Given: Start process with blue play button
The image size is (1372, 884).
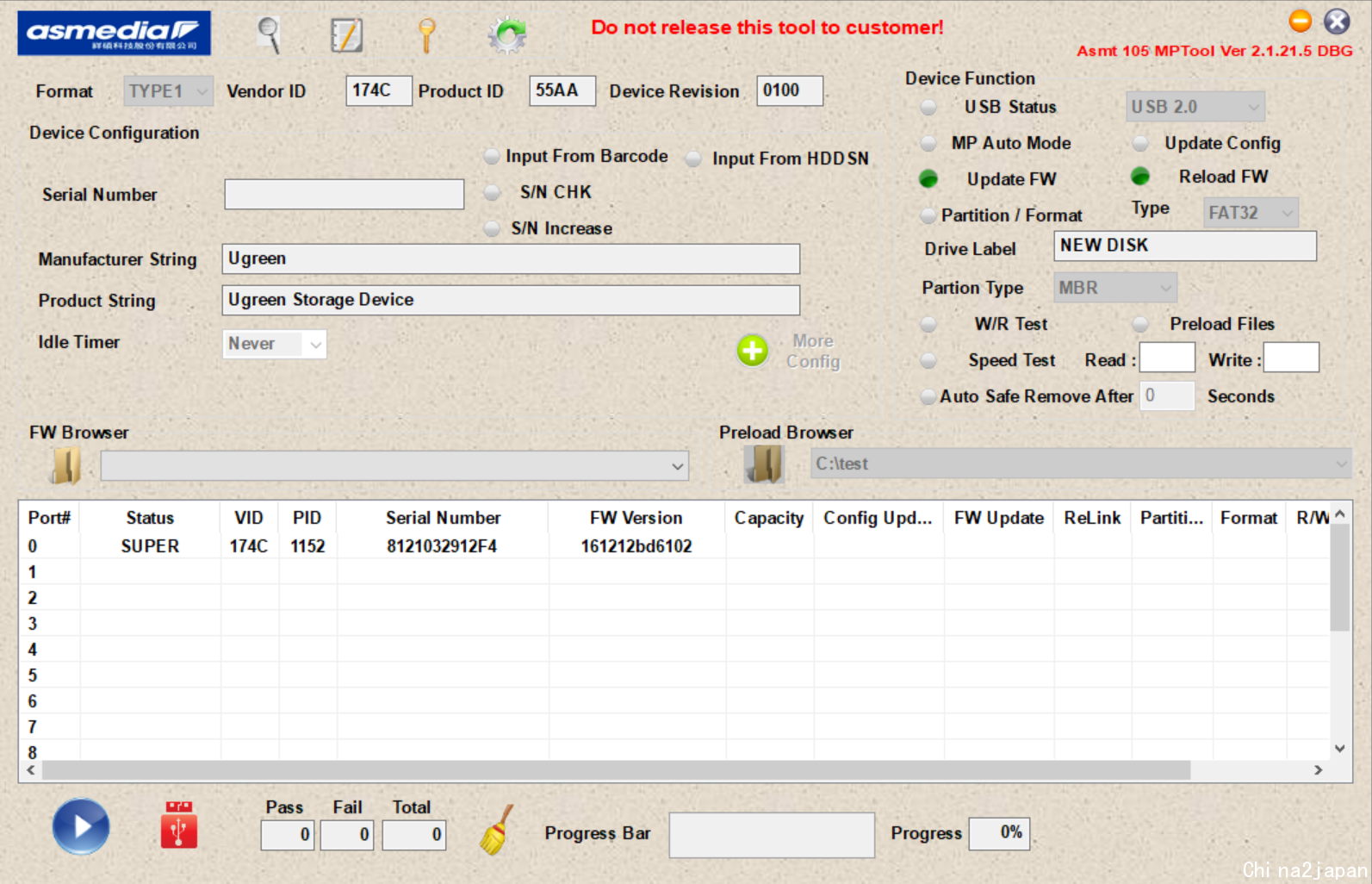Looking at the screenshot, I should [x=81, y=826].
